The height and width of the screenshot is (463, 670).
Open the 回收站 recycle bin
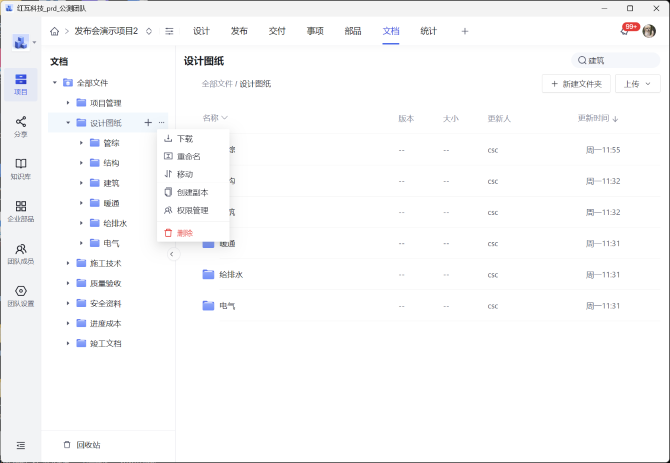coord(82,445)
